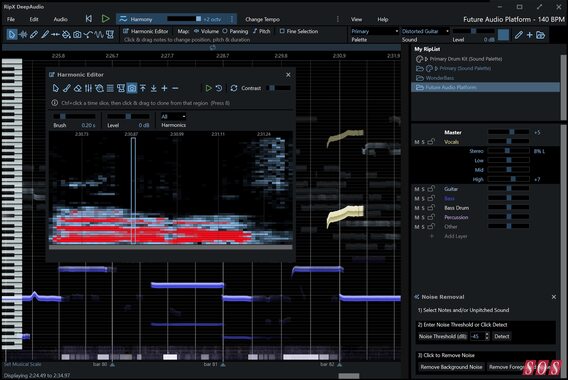Click Set Musical Scale at bottom left
Screen dimensions: 568x380
coord(22,364)
